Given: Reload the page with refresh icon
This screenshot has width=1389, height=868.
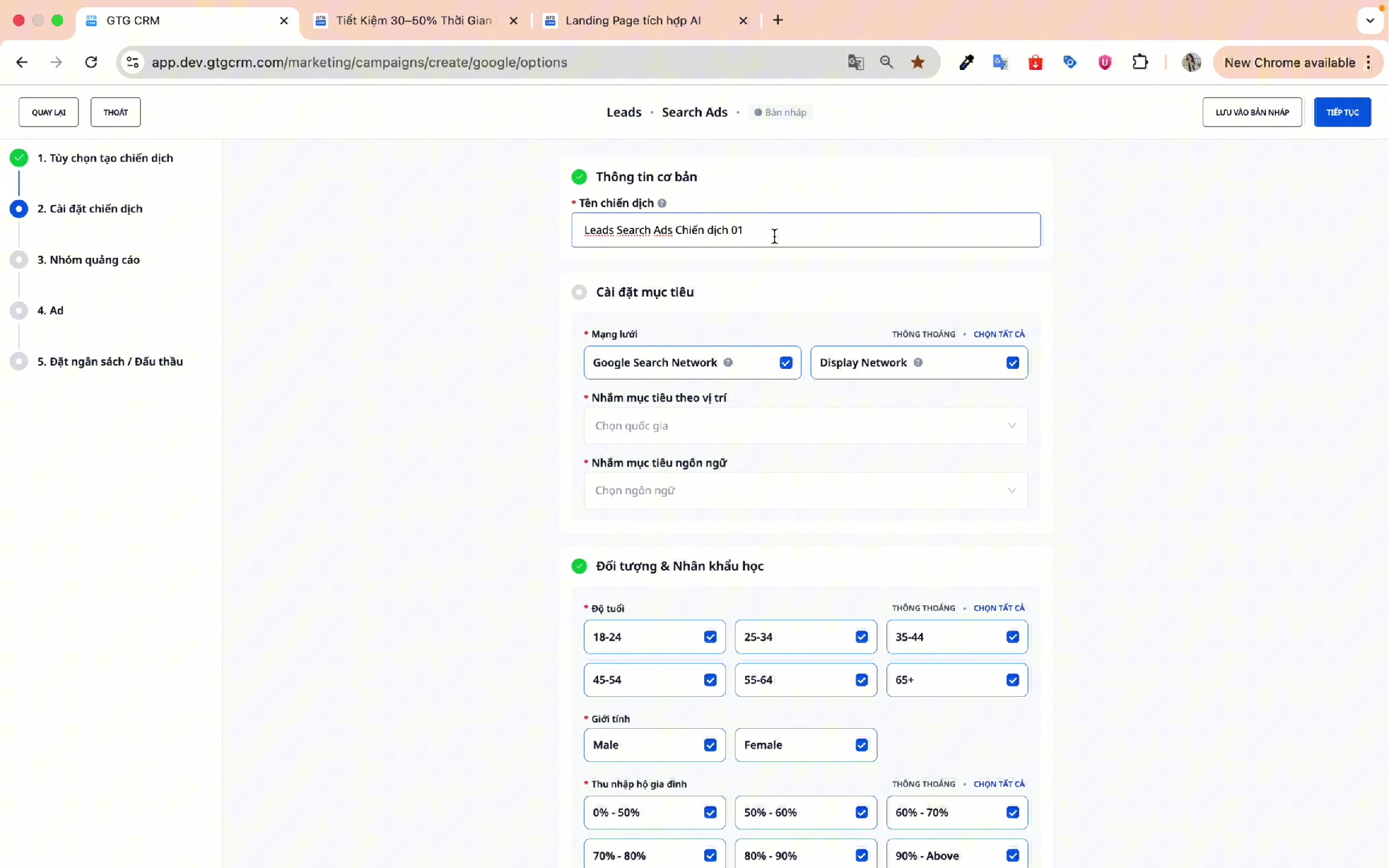Looking at the screenshot, I should pyautogui.click(x=91, y=62).
